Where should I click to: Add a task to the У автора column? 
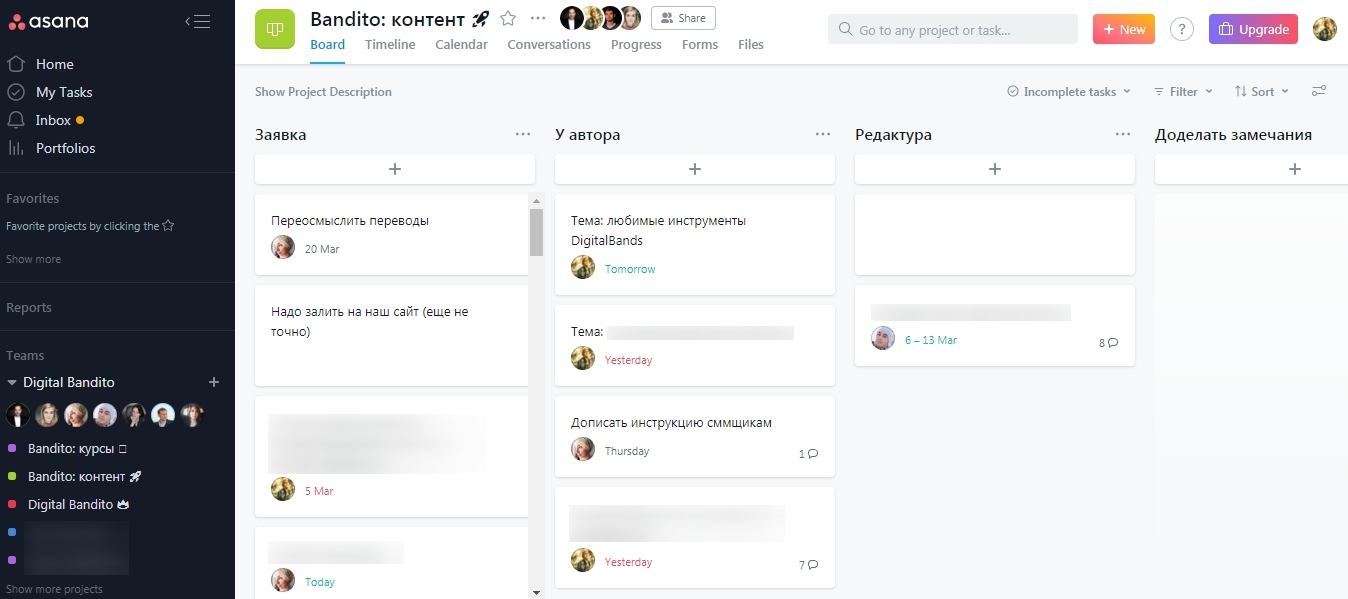click(694, 169)
